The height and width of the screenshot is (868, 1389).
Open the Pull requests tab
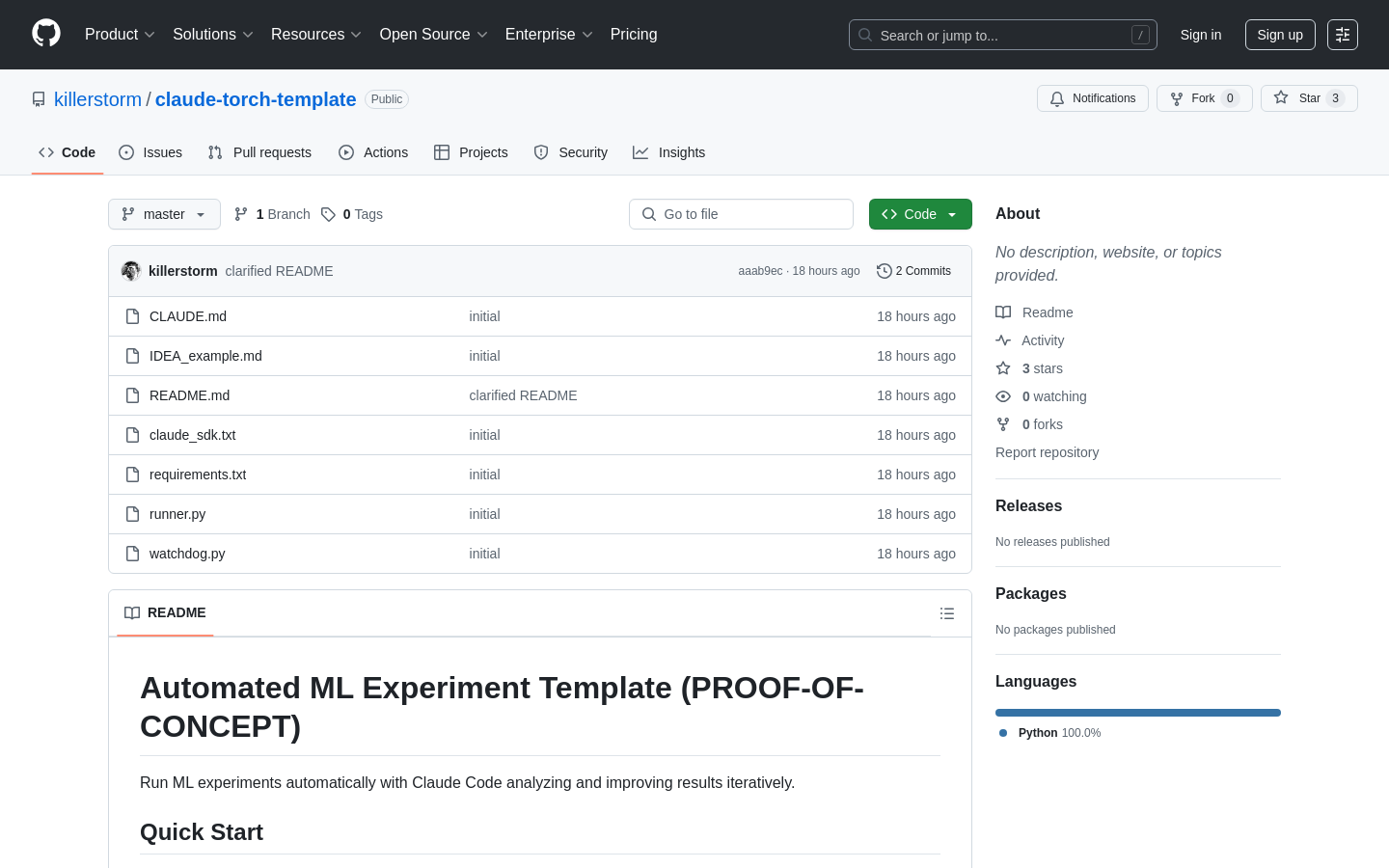[259, 152]
